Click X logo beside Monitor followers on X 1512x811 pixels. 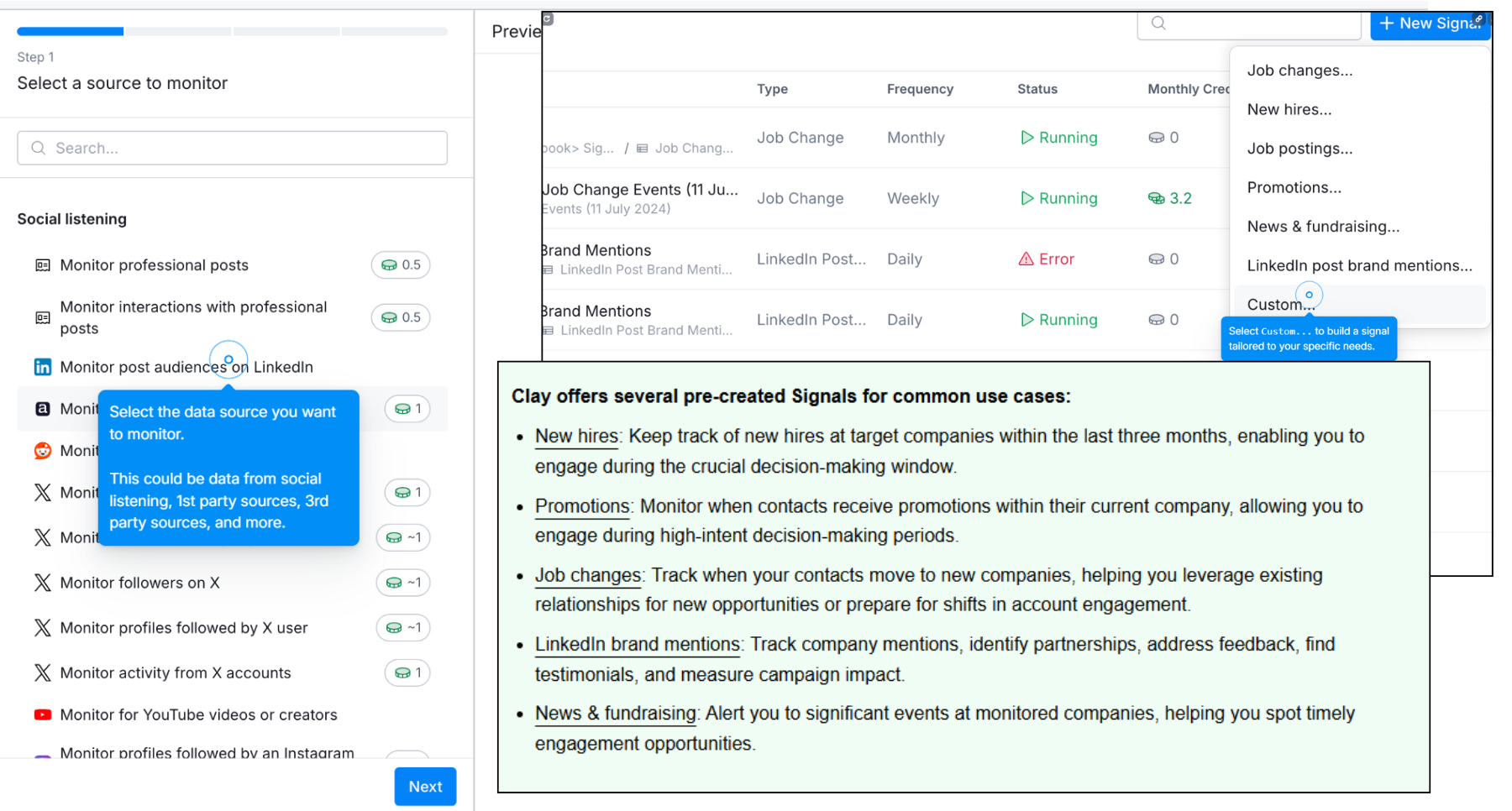[42, 583]
